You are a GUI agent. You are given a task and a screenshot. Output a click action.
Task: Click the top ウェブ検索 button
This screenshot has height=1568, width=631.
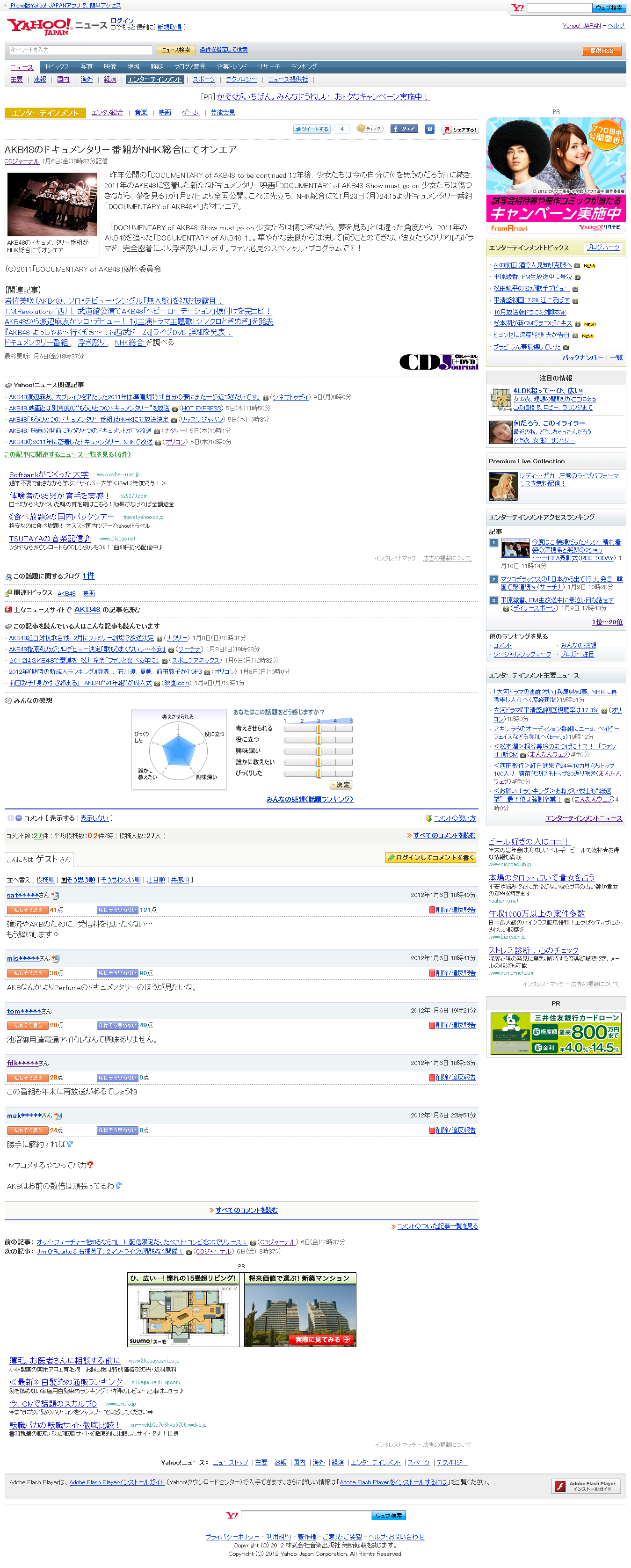(609, 8)
